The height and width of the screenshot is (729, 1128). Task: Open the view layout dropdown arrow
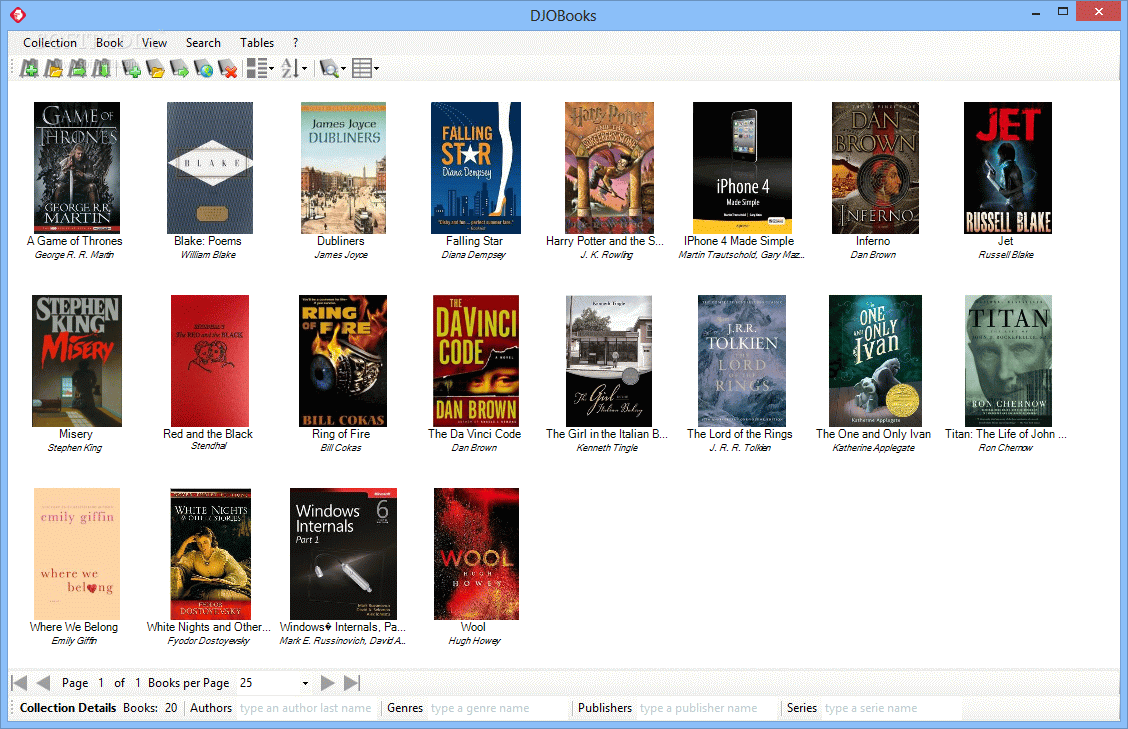tap(271, 69)
